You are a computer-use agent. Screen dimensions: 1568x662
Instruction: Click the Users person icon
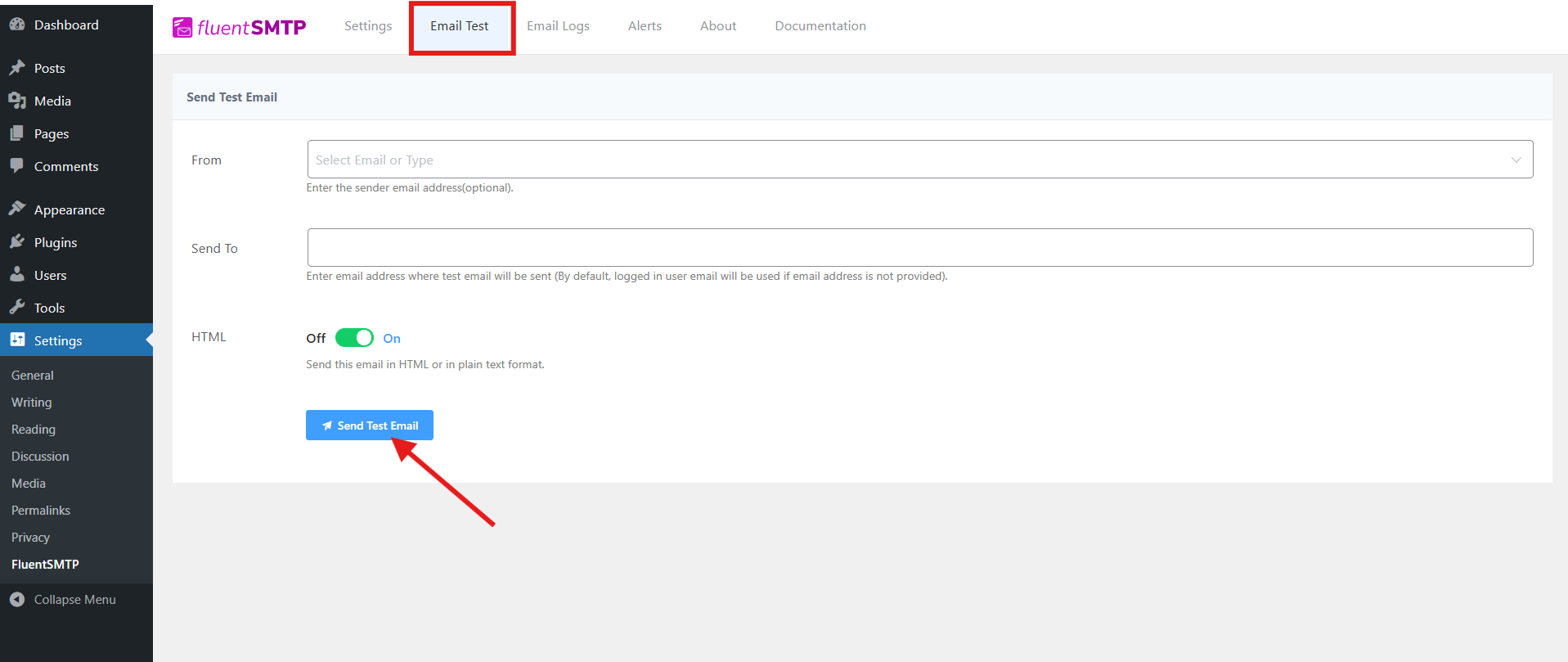[17, 275]
